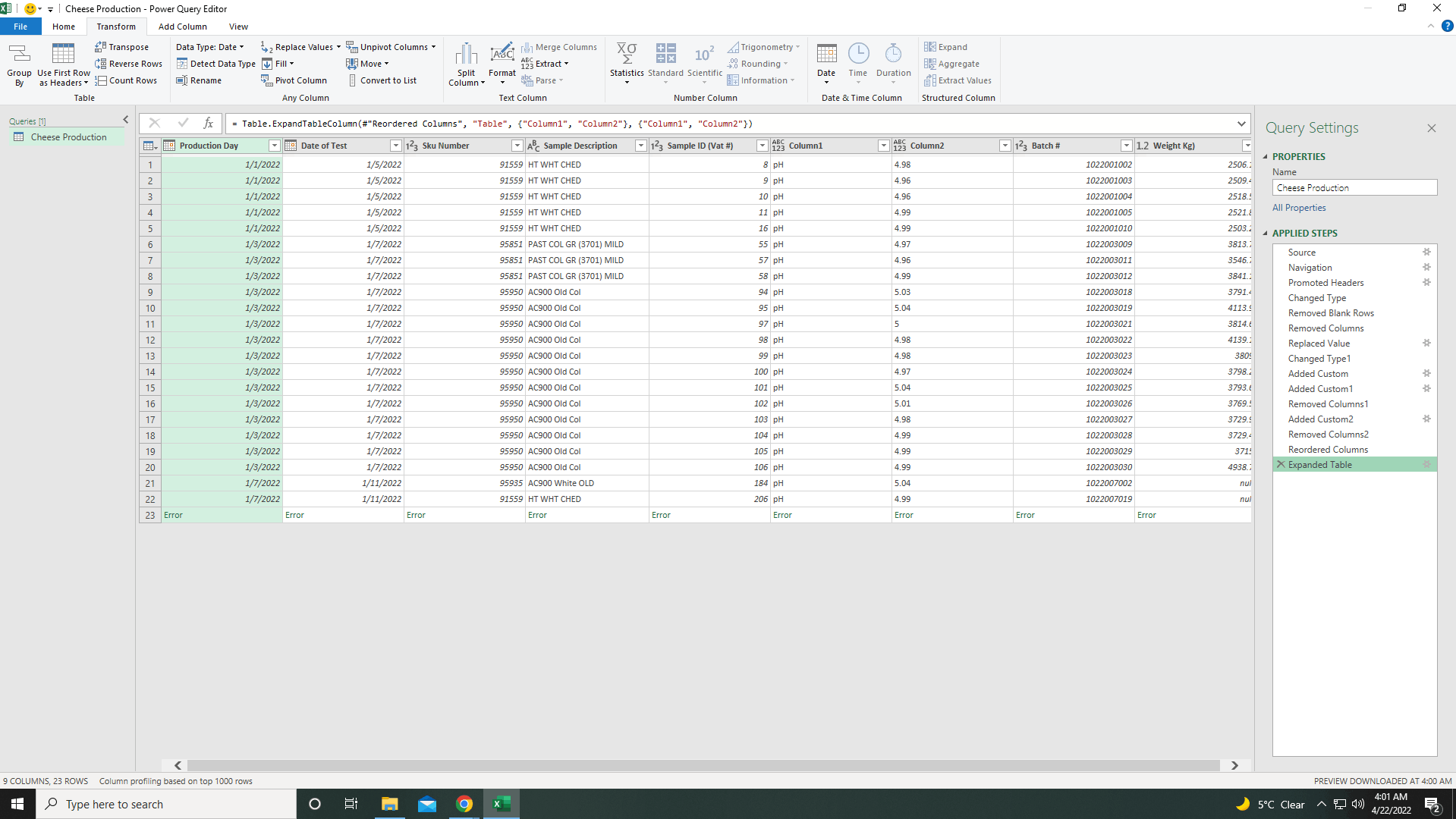Click the Expand structured column button
Screen dimensions: 1456x819
pos(945,47)
